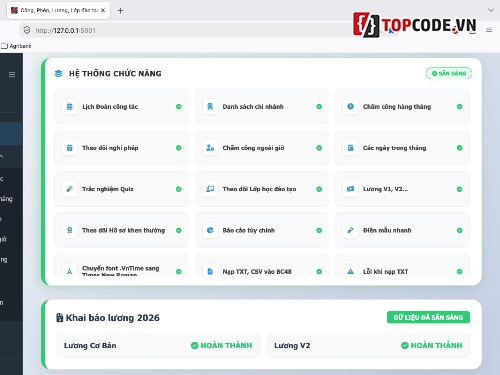Close the current browser tab
This screenshot has width=500, height=375.
click(x=103, y=10)
